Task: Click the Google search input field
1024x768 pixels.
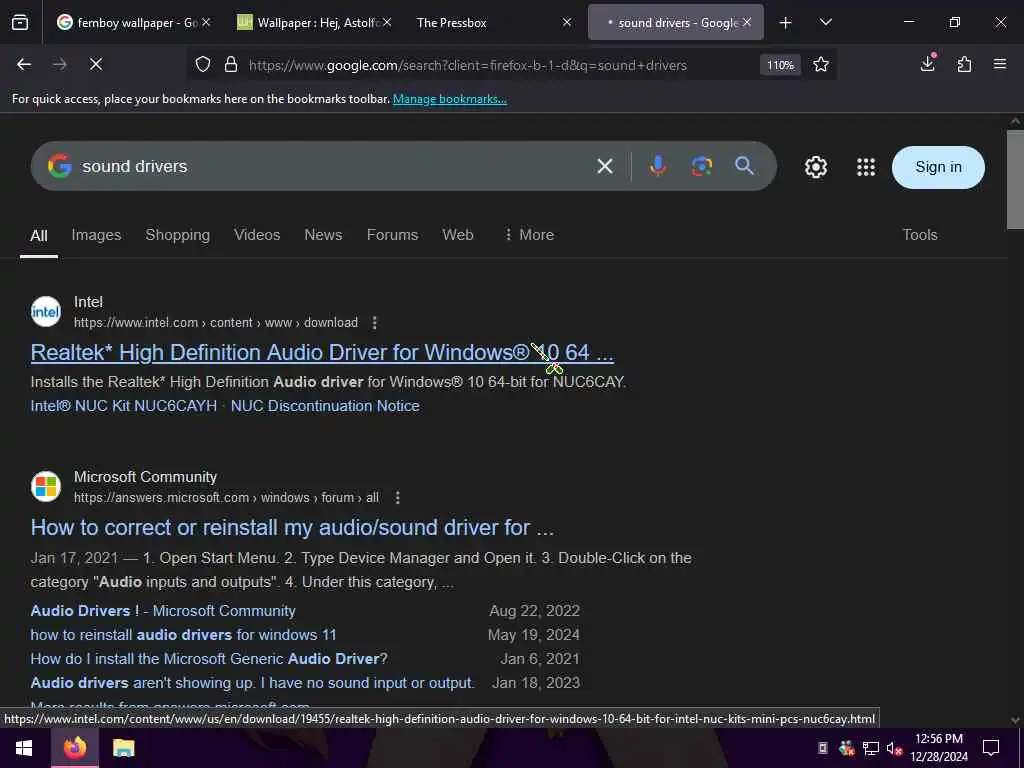Action: 333,167
